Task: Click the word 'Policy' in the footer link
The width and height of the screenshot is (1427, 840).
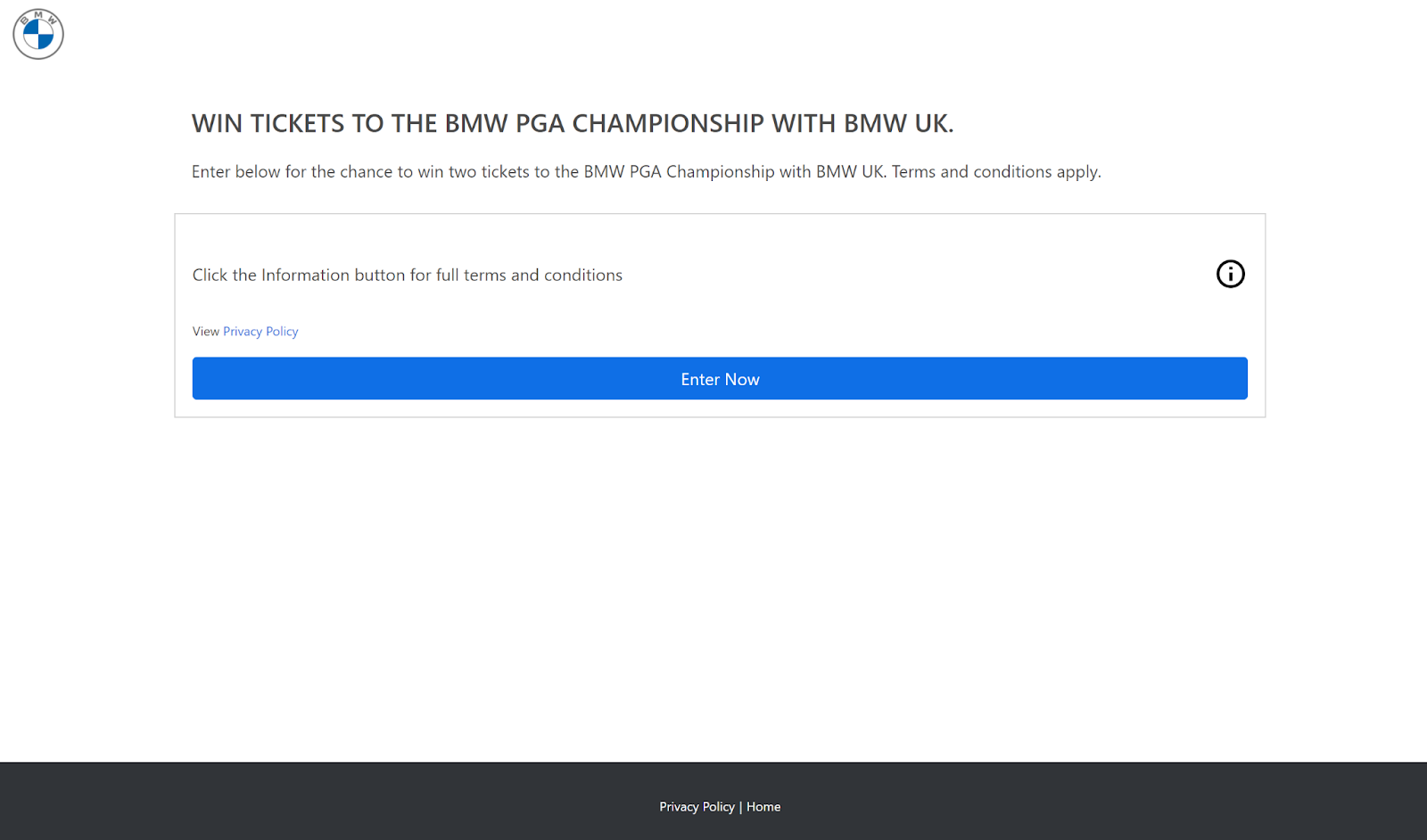Action: pos(719,807)
